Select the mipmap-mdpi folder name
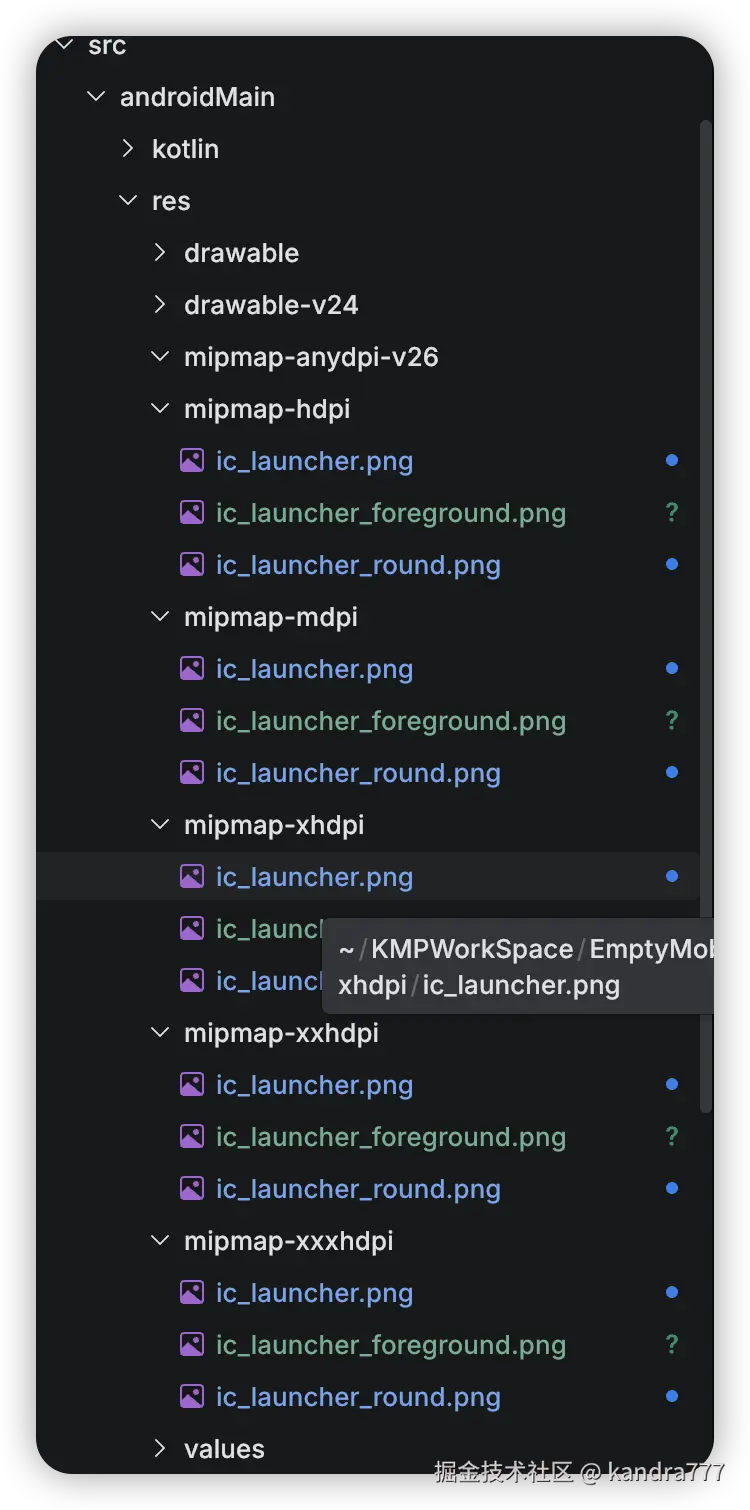The width and height of the screenshot is (750, 1510). pyautogui.click(x=270, y=618)
